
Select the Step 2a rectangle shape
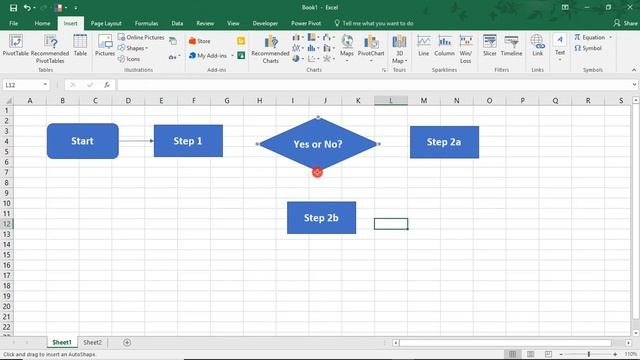point(444,142)
